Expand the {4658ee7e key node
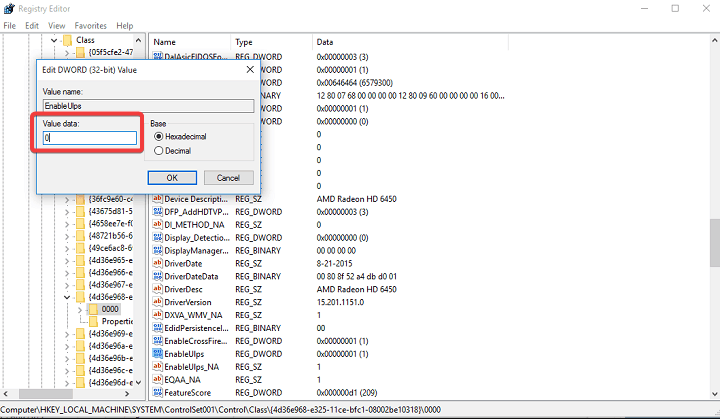This screenshot has width=720, height=419. click(67, 224)
